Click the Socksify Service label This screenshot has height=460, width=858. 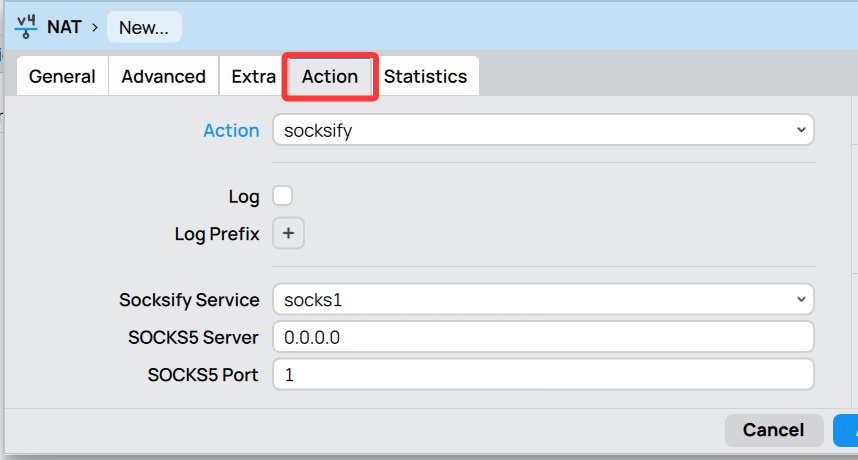pos(189,300)
